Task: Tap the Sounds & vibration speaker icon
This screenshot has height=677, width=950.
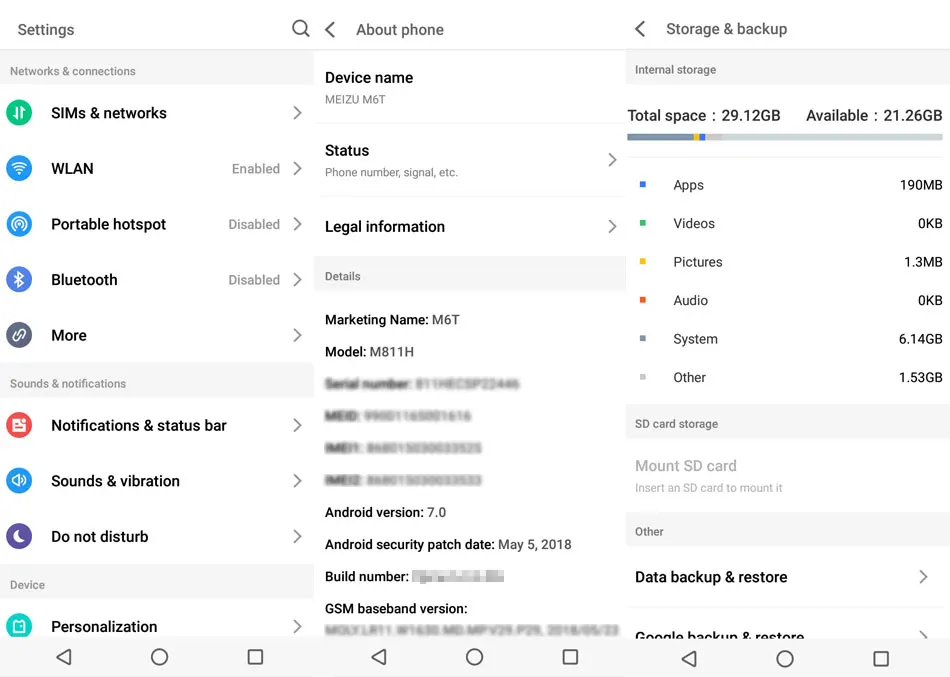Action: coord(19,481)
